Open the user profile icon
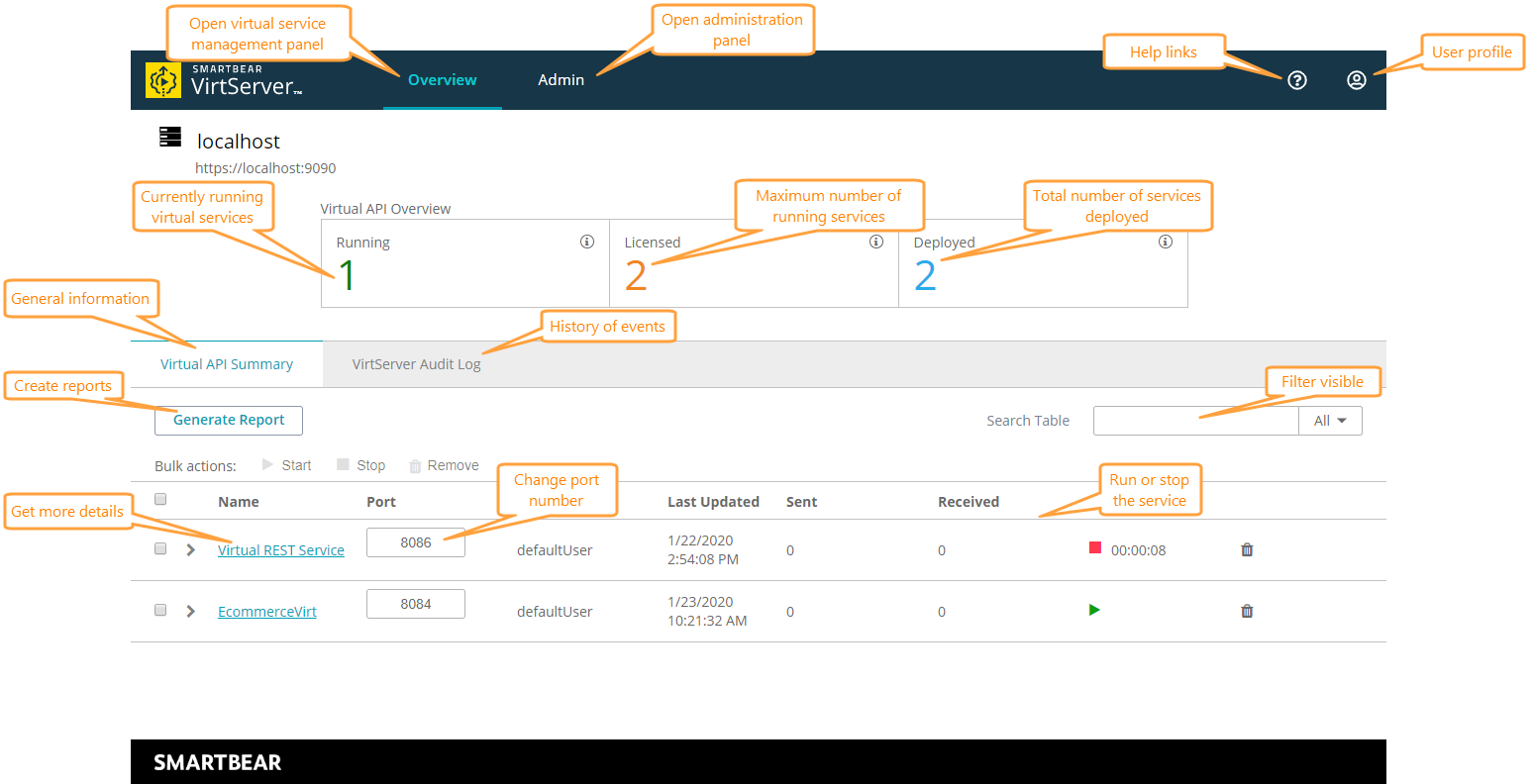This screenshot has height=784, width=1533. [1356, 80]
